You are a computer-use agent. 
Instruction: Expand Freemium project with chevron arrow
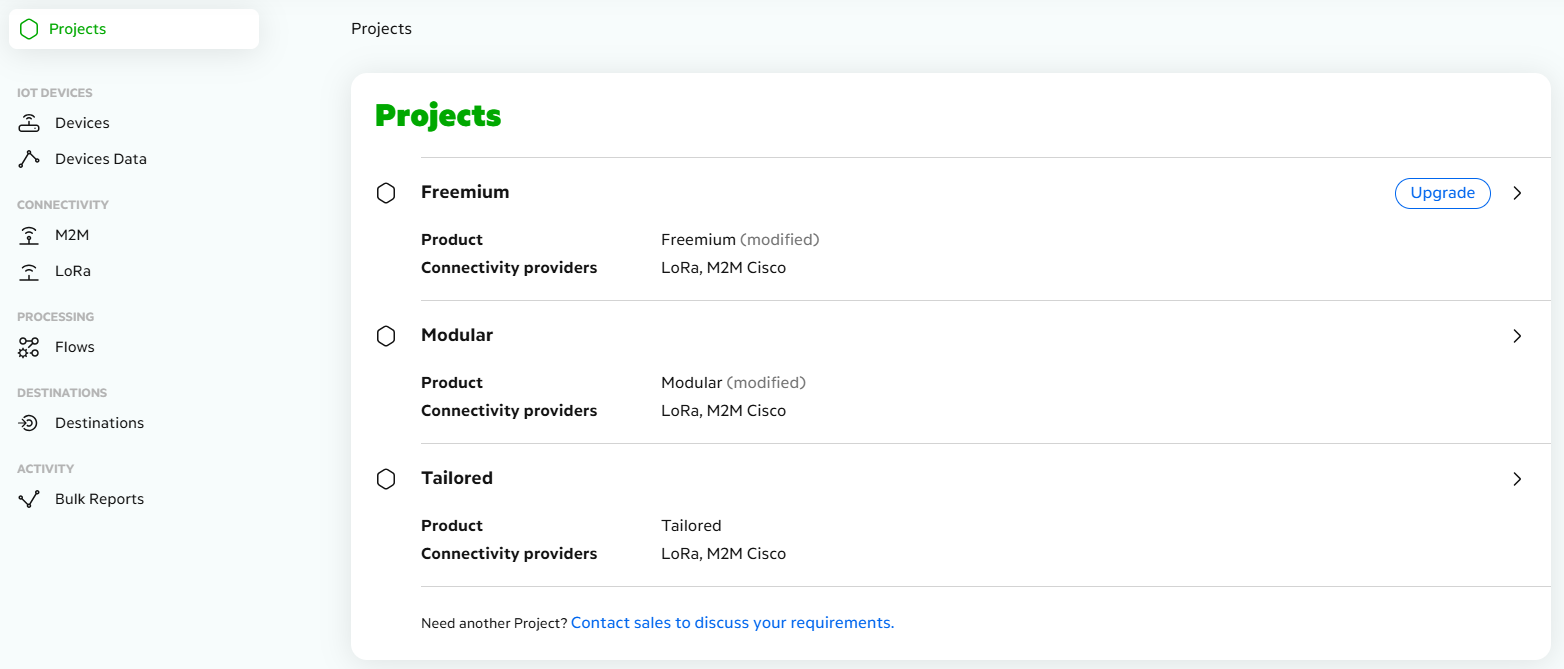[1517, 193]
